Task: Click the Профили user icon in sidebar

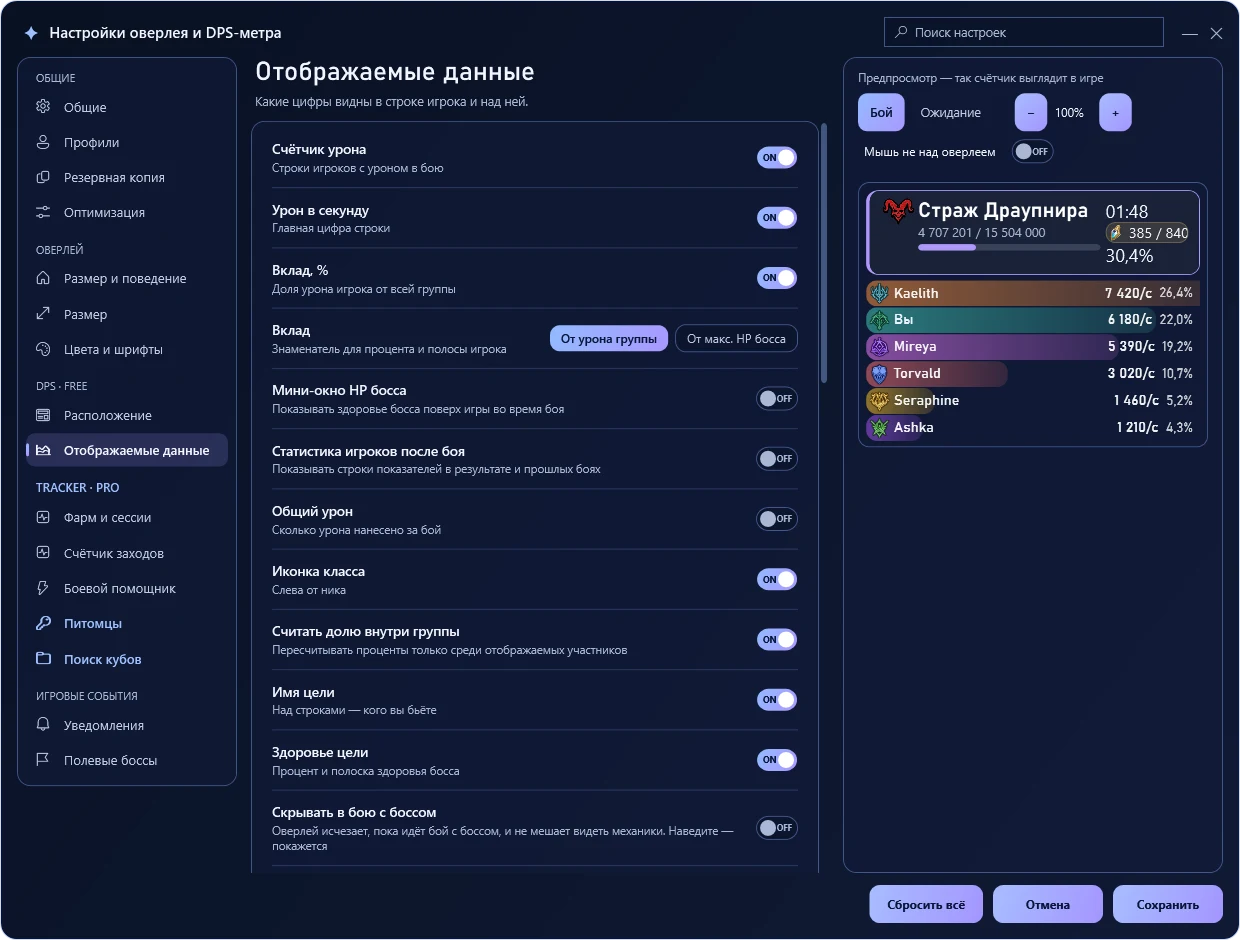Action: [43, 142]
